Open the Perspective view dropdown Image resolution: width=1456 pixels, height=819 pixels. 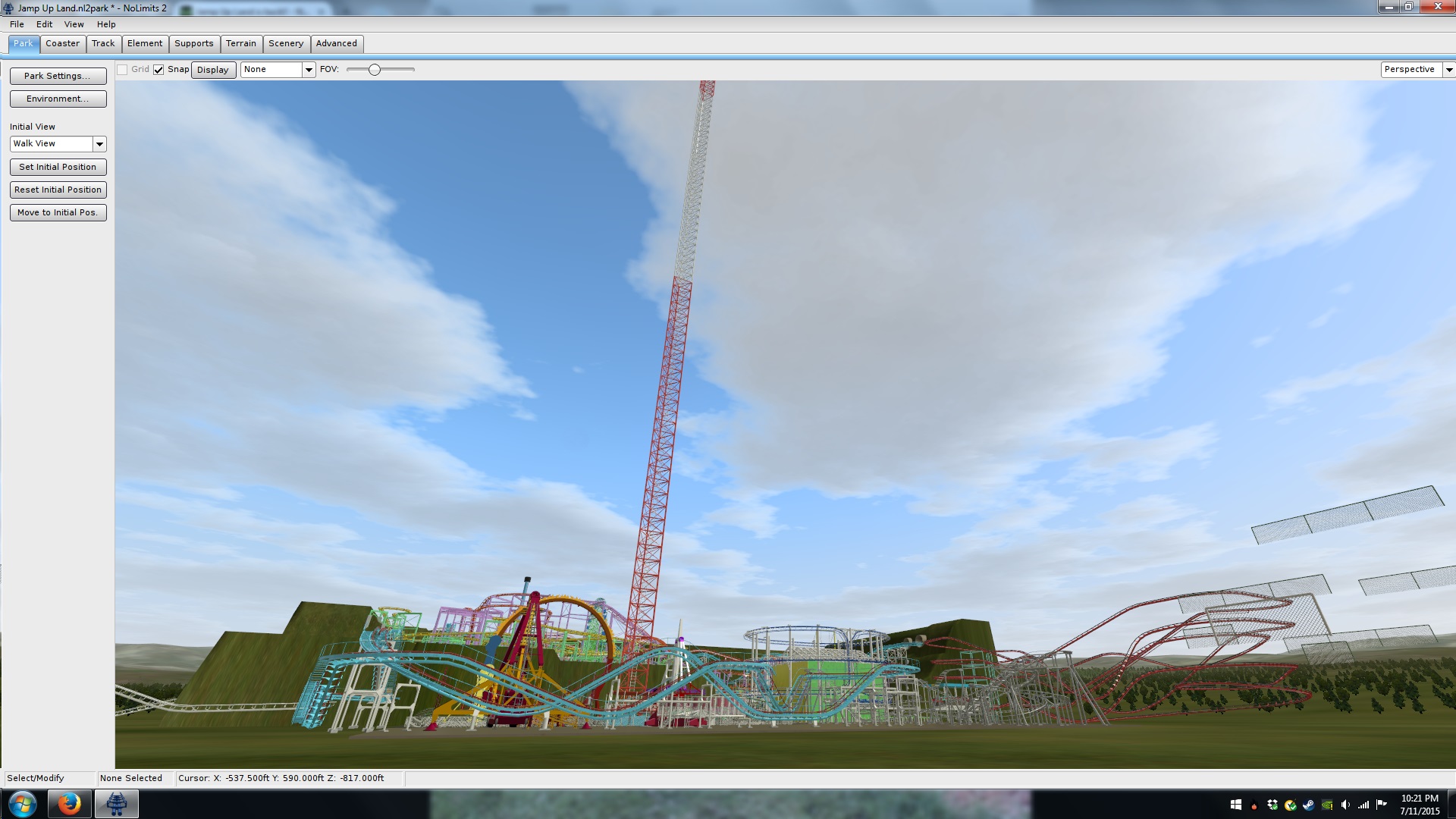[x=1448, y=70]
